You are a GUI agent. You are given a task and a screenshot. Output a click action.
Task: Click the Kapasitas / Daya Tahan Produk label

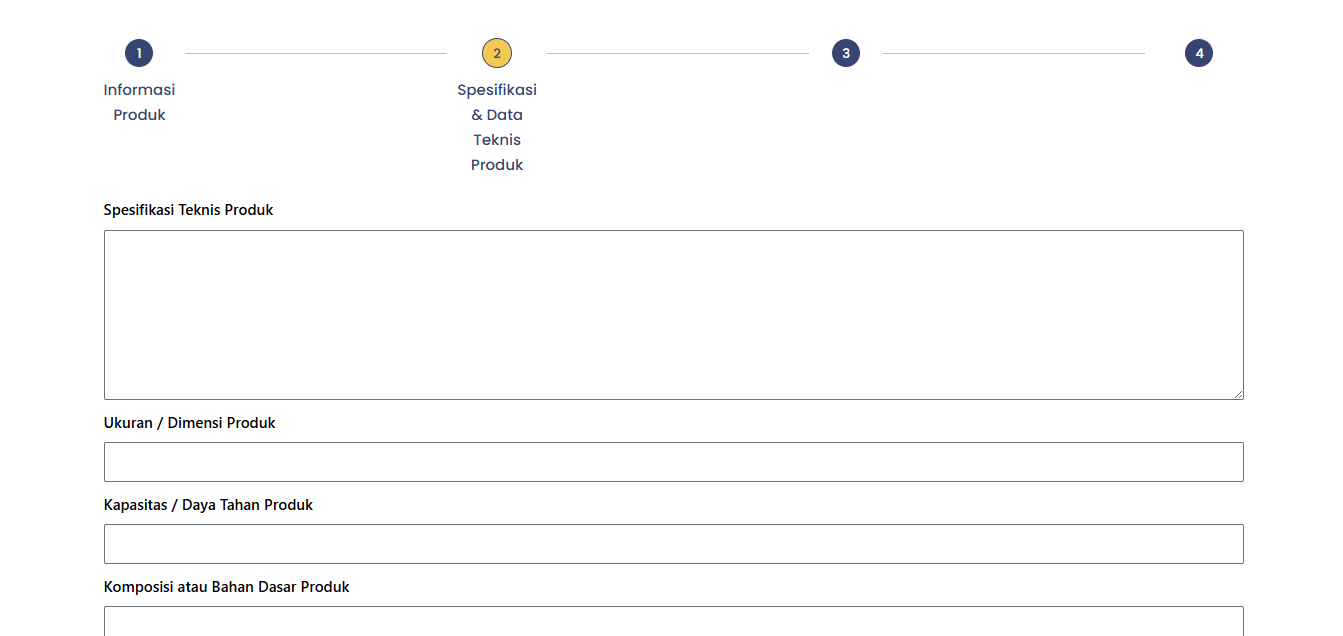pyautogui.click(x=208, y=505)
